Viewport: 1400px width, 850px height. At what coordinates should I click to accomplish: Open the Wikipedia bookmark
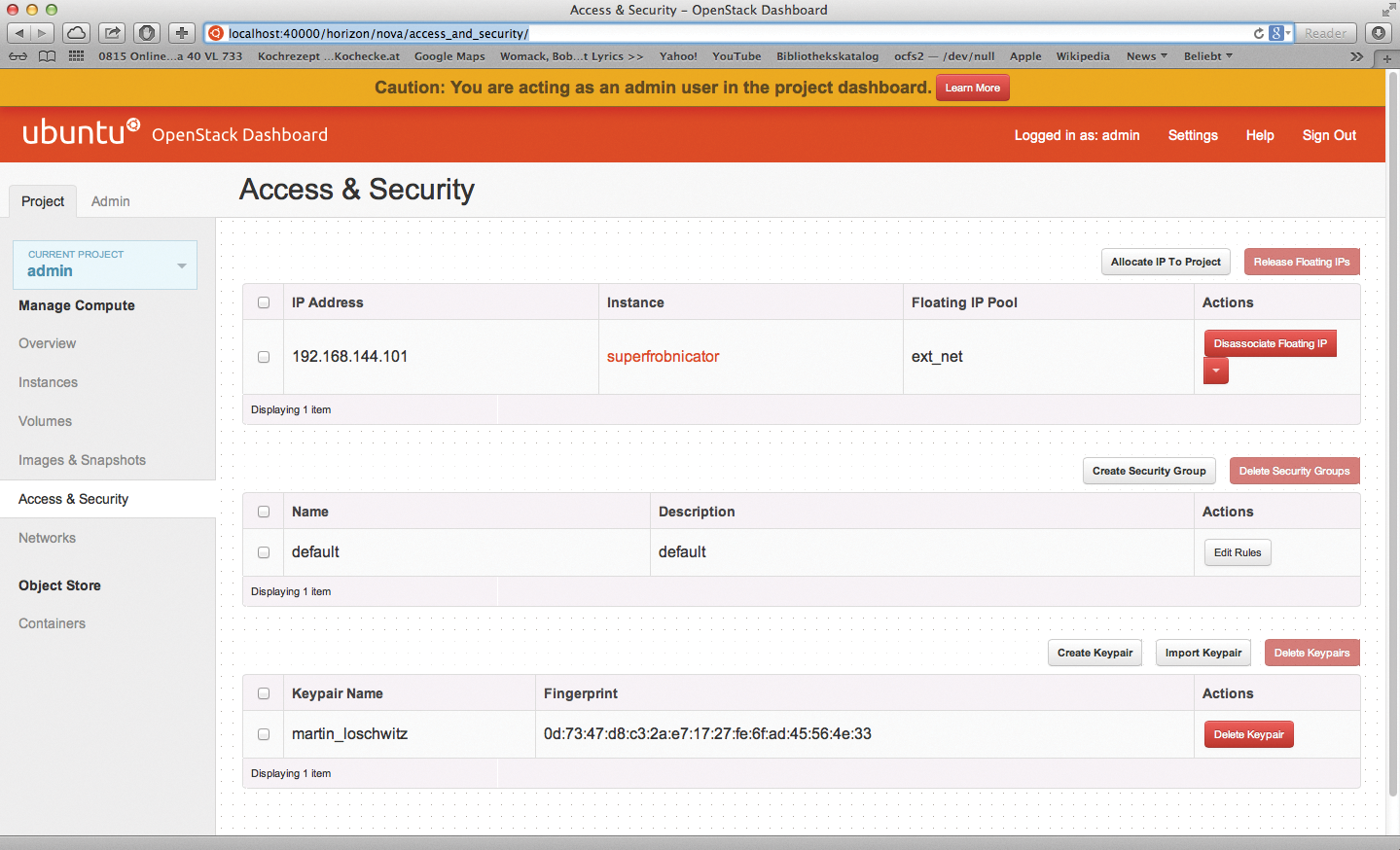[x=1083, y=56]
